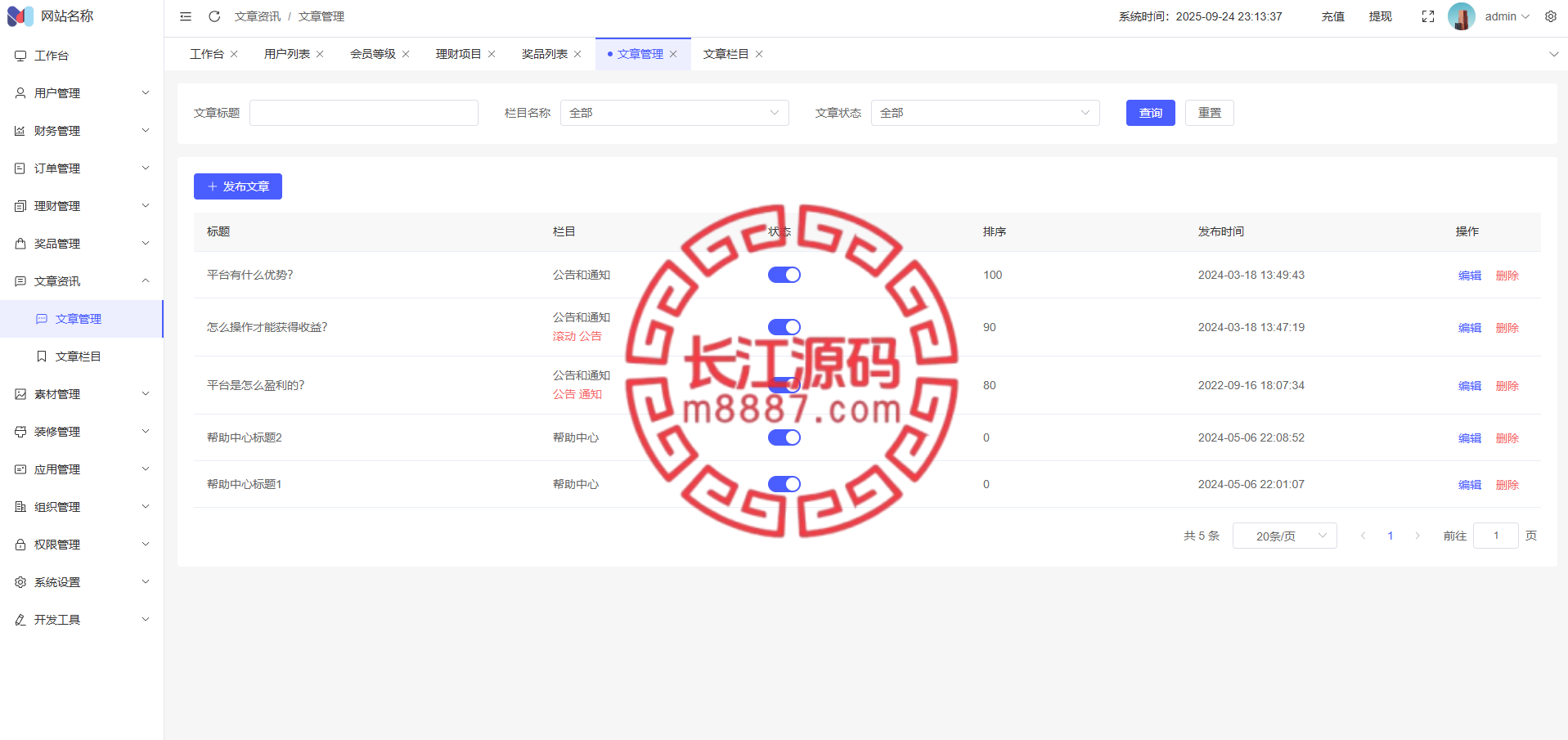Toggle status of 帮助中心标题2 article
Image resolution: width=1568 pixels, height=740 pixels.
(784, 437)
